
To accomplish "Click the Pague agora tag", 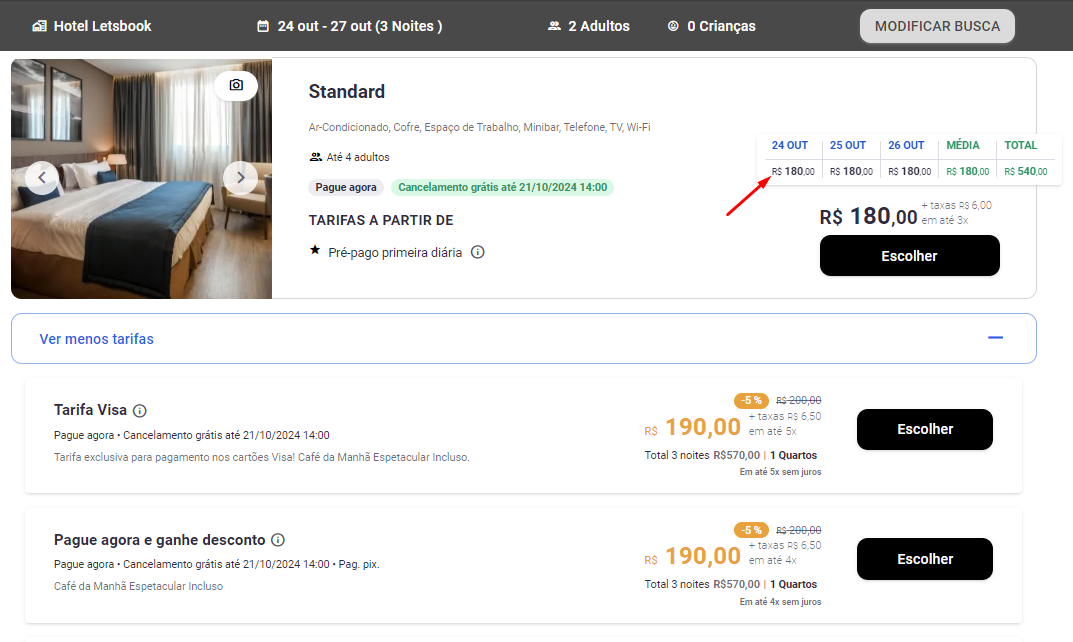I will [x=346, y=188].
